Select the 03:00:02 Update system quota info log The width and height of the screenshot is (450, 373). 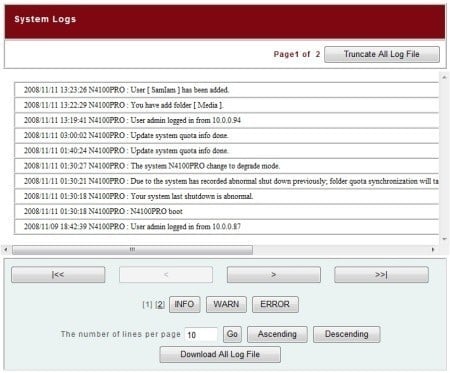[x=226, y=136]
